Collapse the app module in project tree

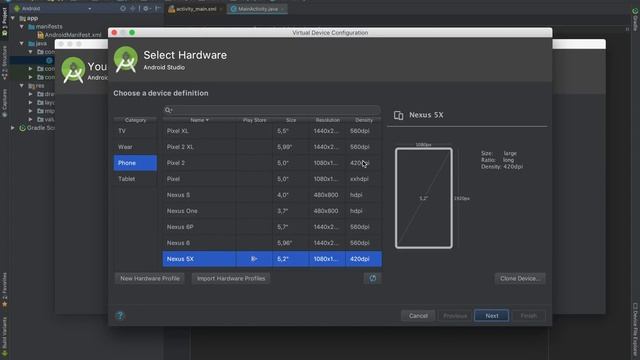(13, 18)
